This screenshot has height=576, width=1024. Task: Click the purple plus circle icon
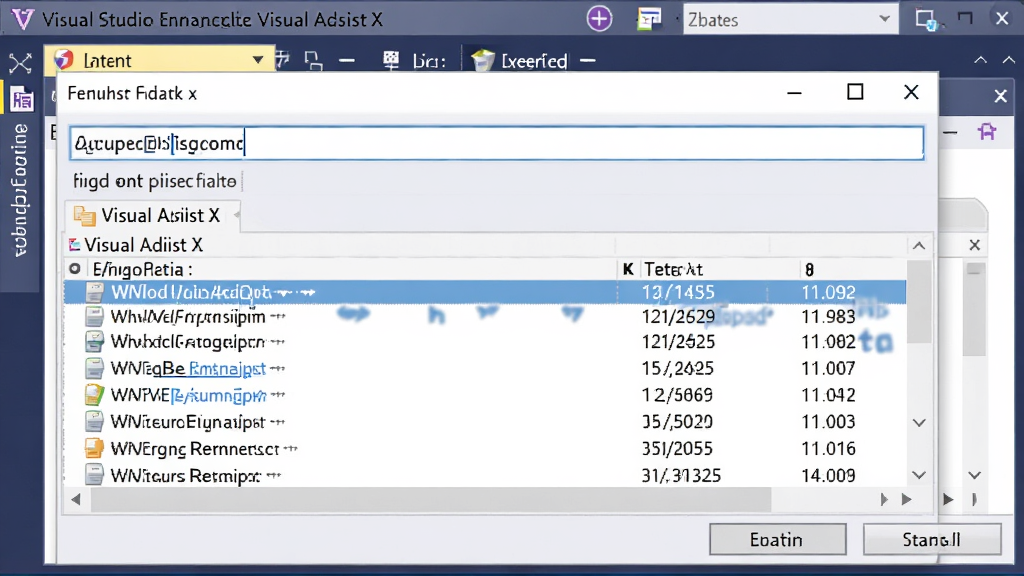[x=599, y=19]
